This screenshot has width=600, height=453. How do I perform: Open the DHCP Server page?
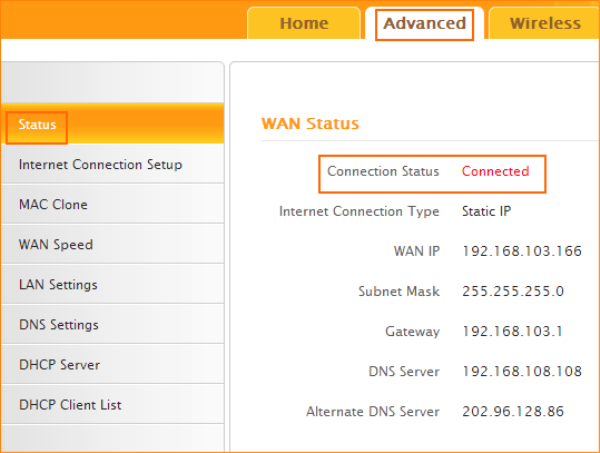[59, 364]
